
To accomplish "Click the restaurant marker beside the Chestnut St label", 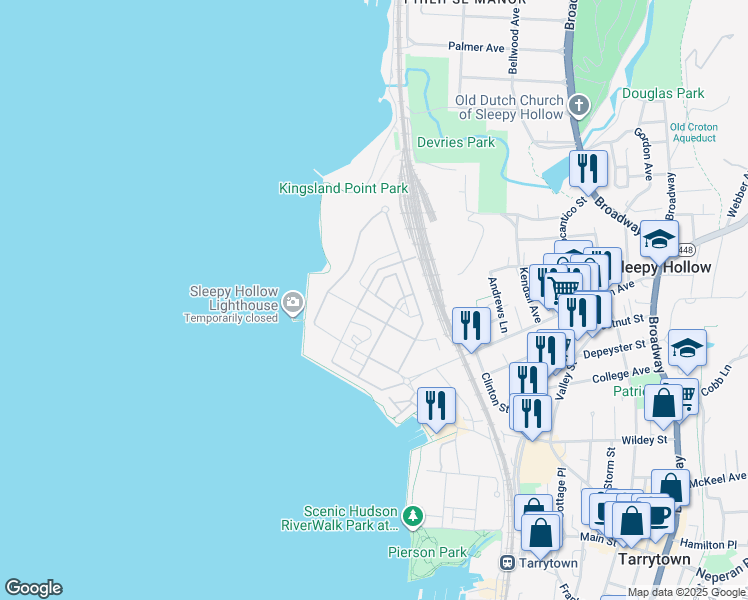I will [x=577, y=313].
